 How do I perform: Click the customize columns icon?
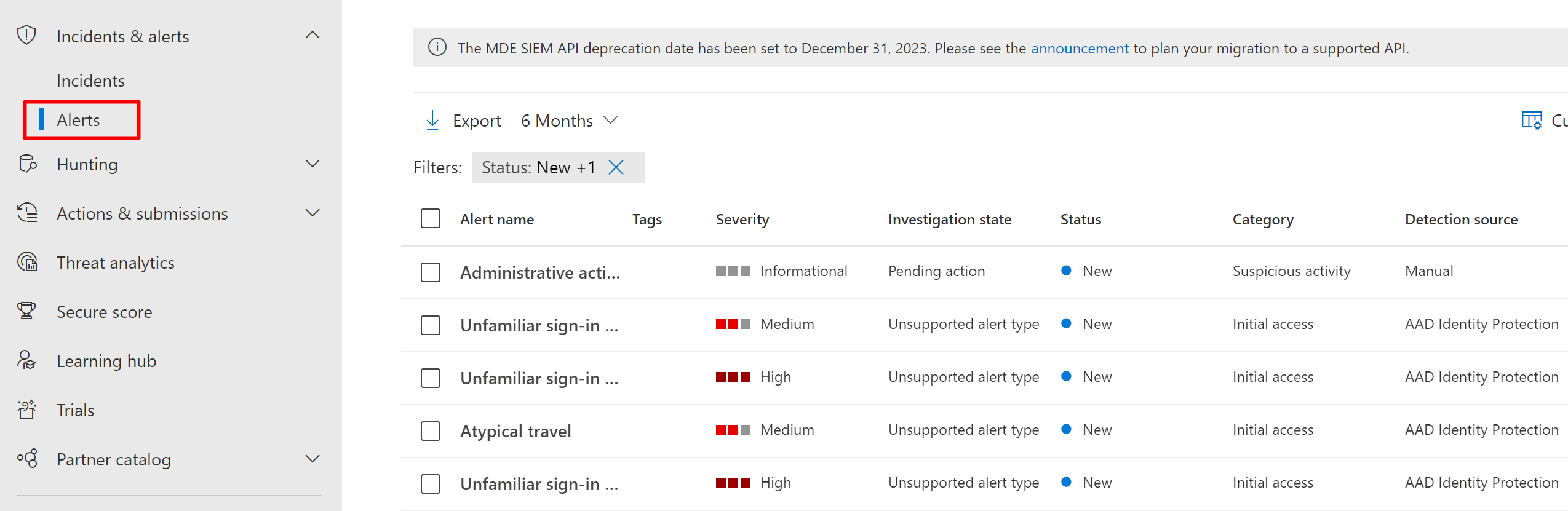[1531, 120]
